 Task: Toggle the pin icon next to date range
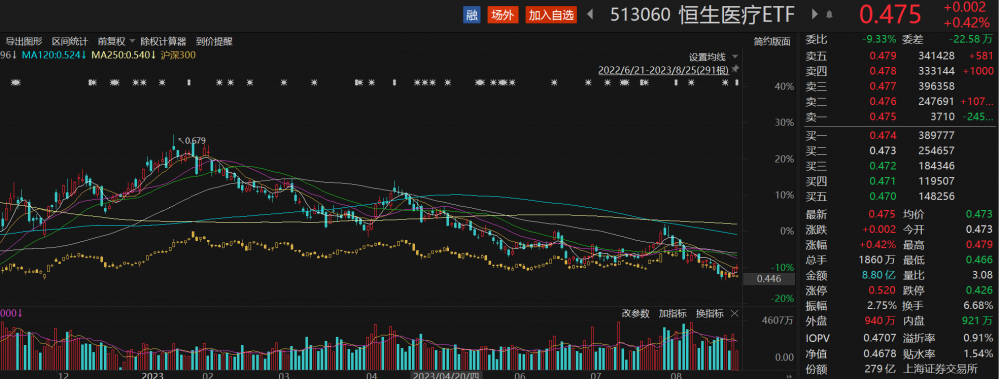pyautogui.click(x=735, y=69)
